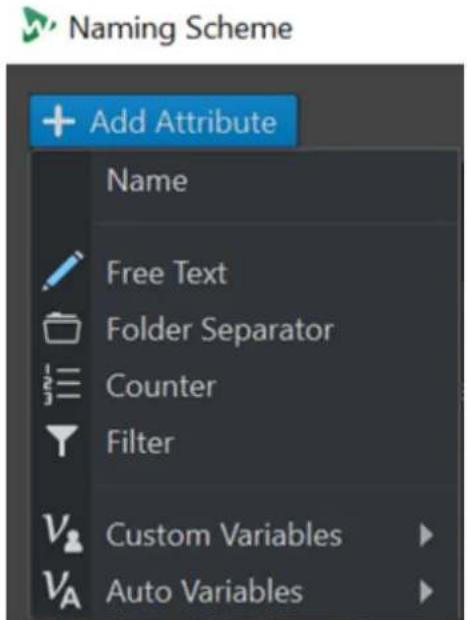This screenshot has width=467, height=620.
Task: Click the Auto Variables VA icon
Action: pyautogui.click(x=62, y=590)
